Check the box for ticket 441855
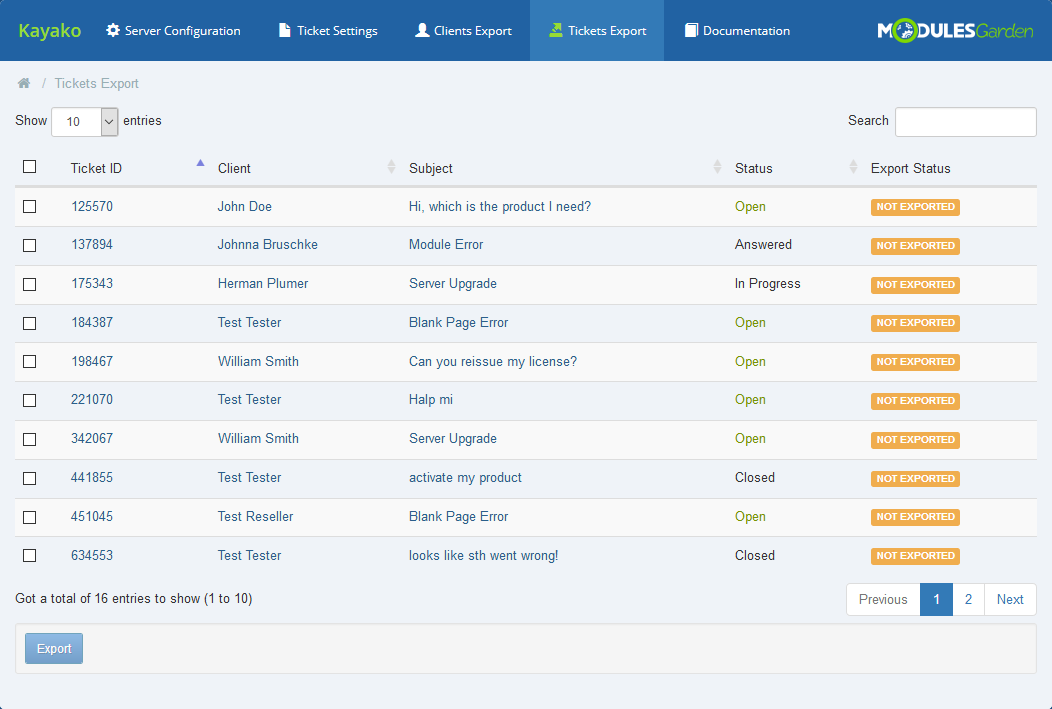 [30, 478]
